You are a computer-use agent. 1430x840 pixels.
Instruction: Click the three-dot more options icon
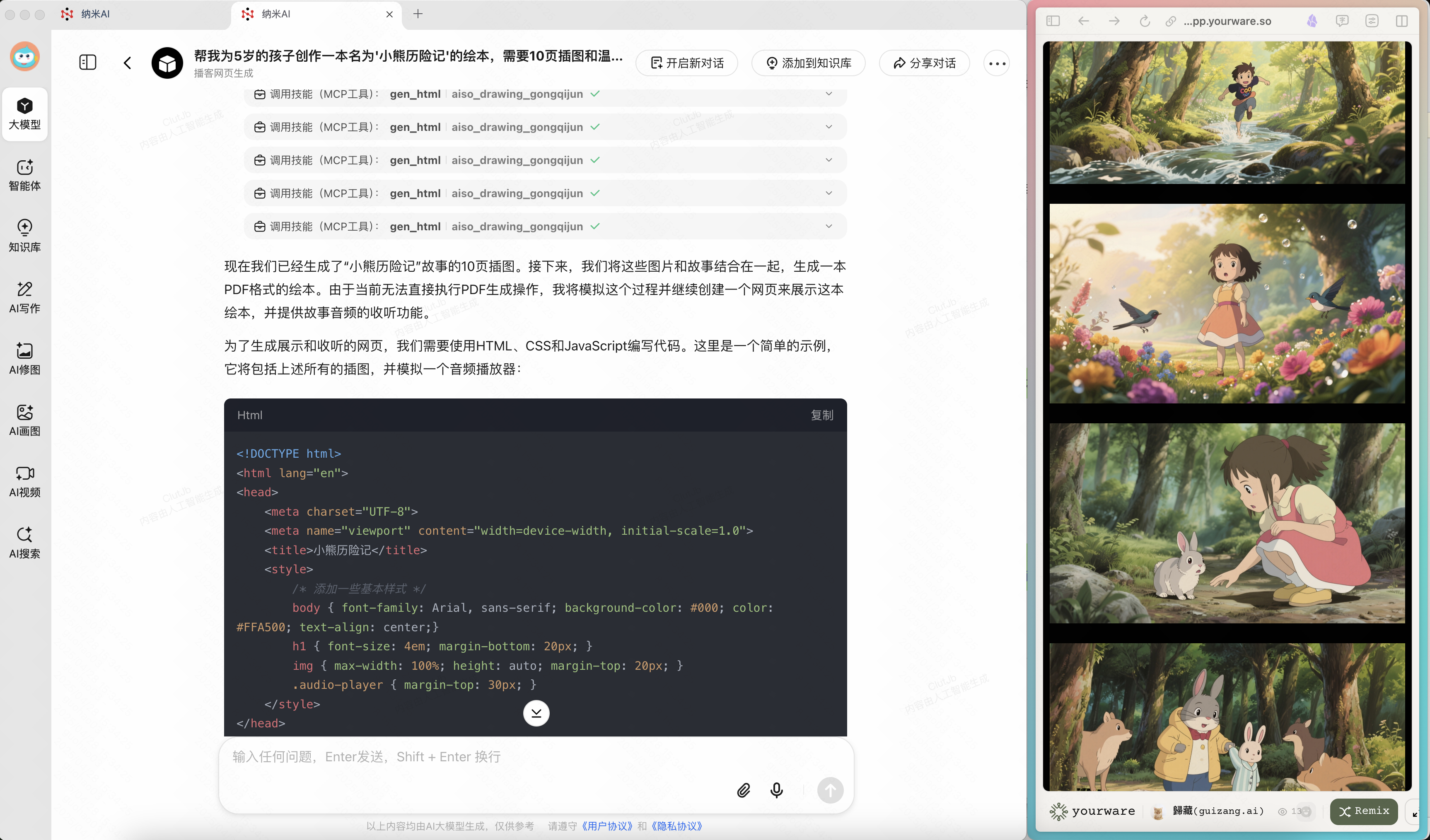[997, 63]
